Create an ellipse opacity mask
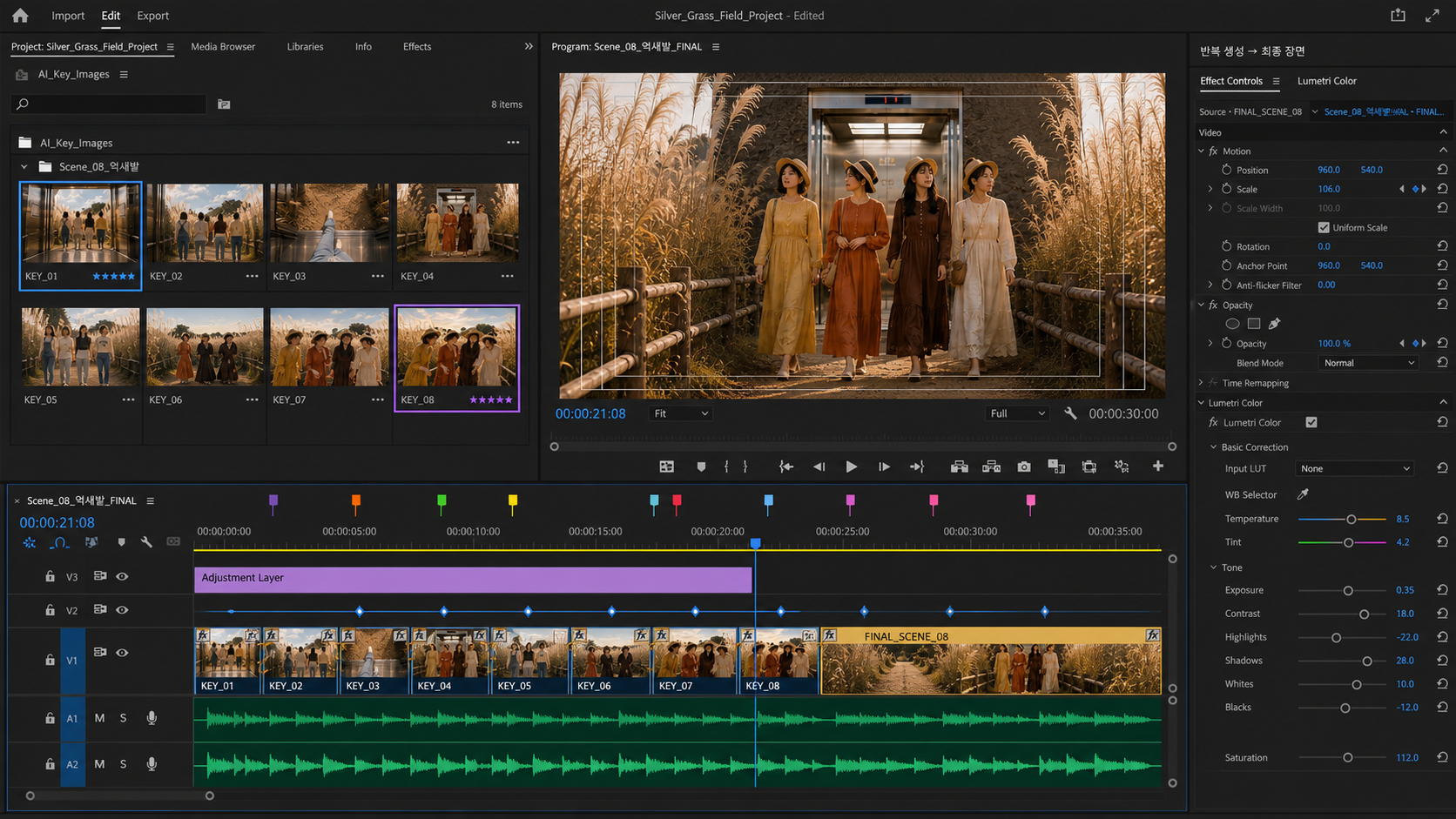 1232,324
